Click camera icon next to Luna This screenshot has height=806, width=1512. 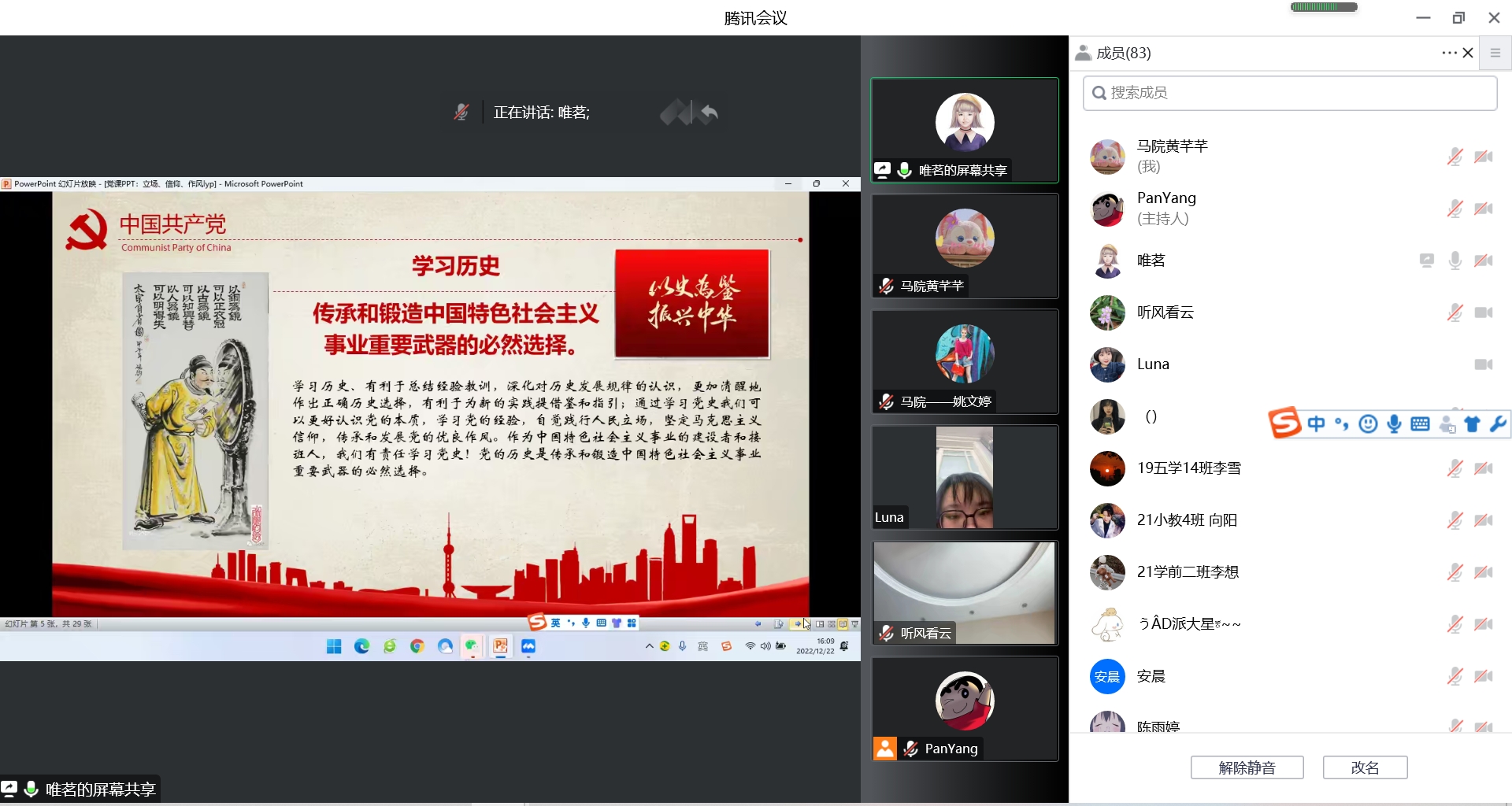[1484, 364]
